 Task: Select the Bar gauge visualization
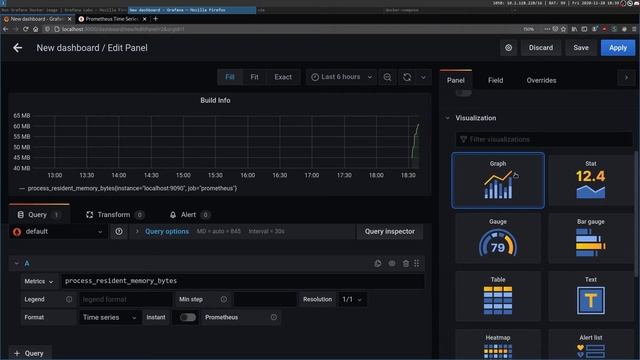pyautogui.click(x=591, y=238)
